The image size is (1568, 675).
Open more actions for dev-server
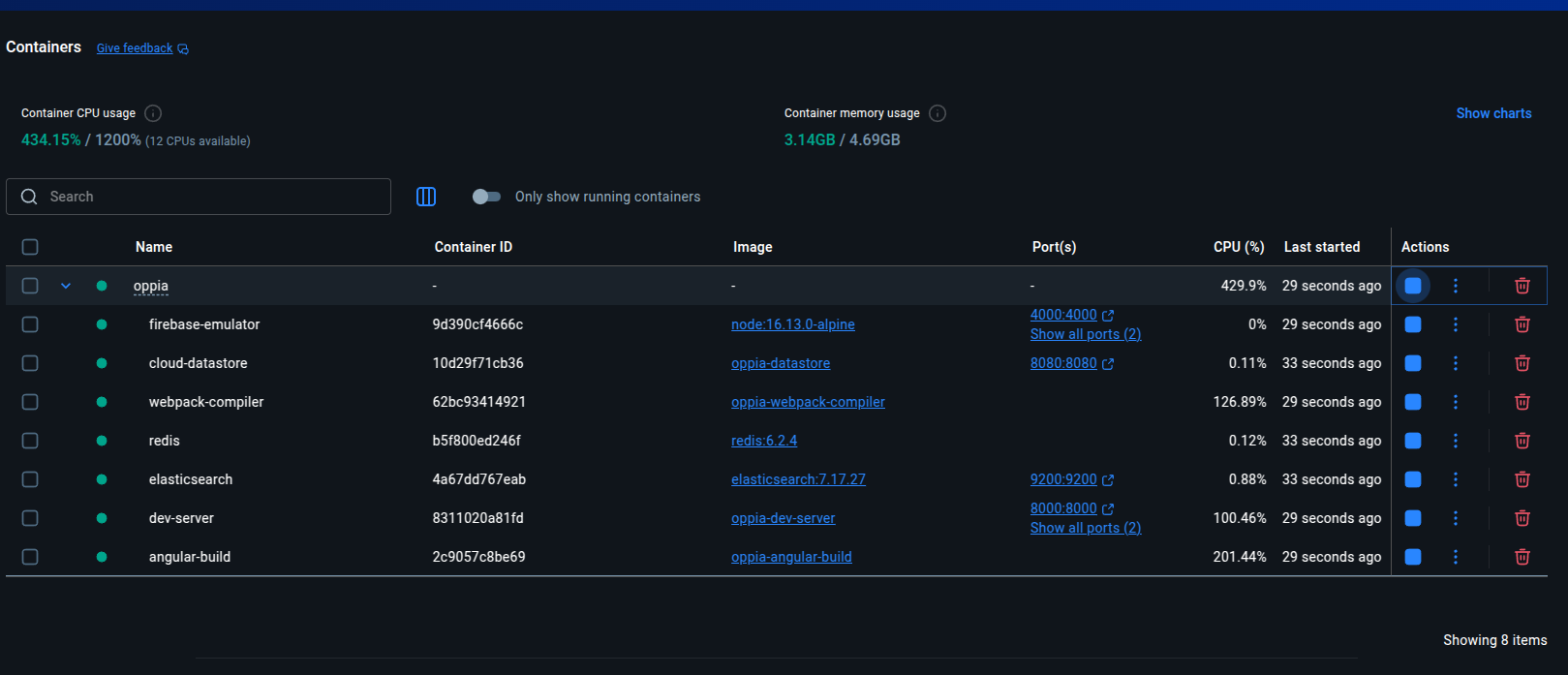tap(1455, 518)
